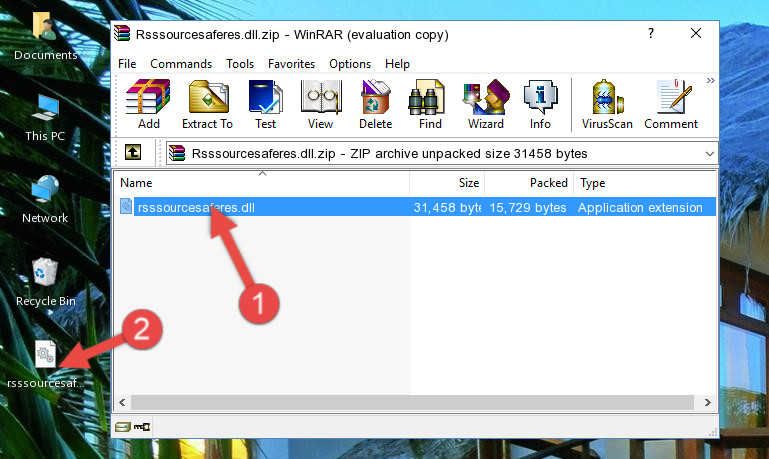
Task: Open the Tools menu
Action: [240, 64]
